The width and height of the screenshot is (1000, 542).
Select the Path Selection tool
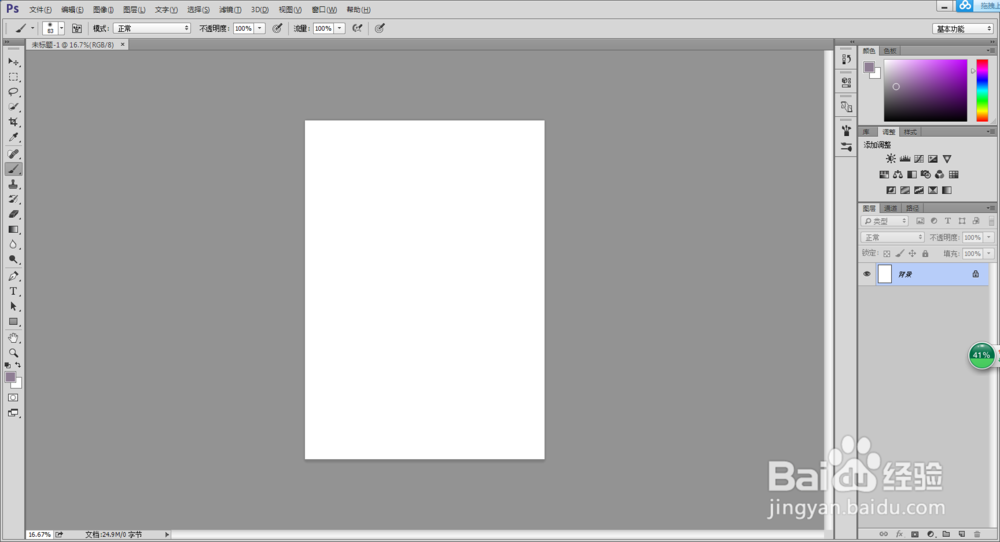[x=13, y=307]
